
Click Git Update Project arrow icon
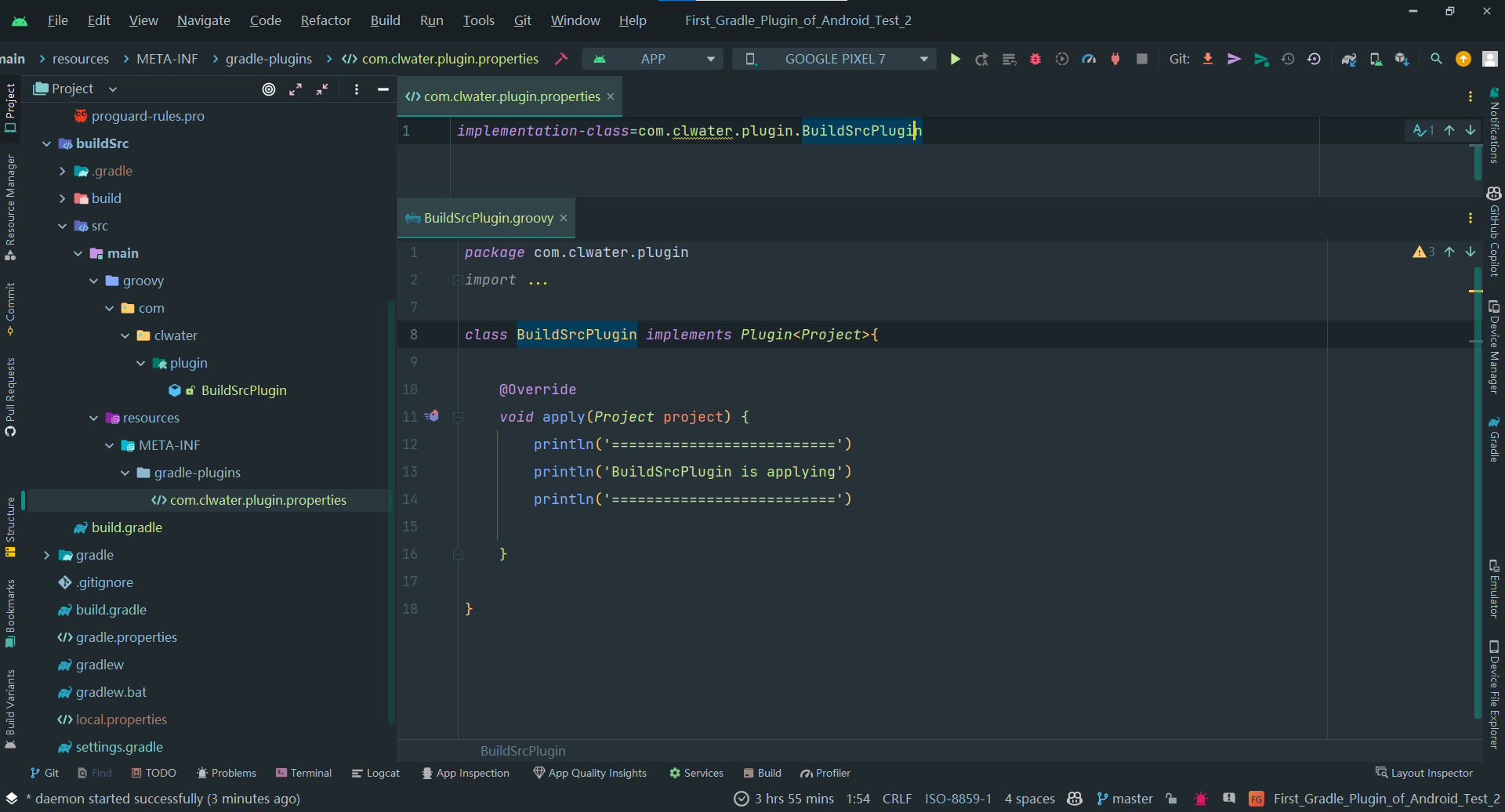tap(1208, 59)
